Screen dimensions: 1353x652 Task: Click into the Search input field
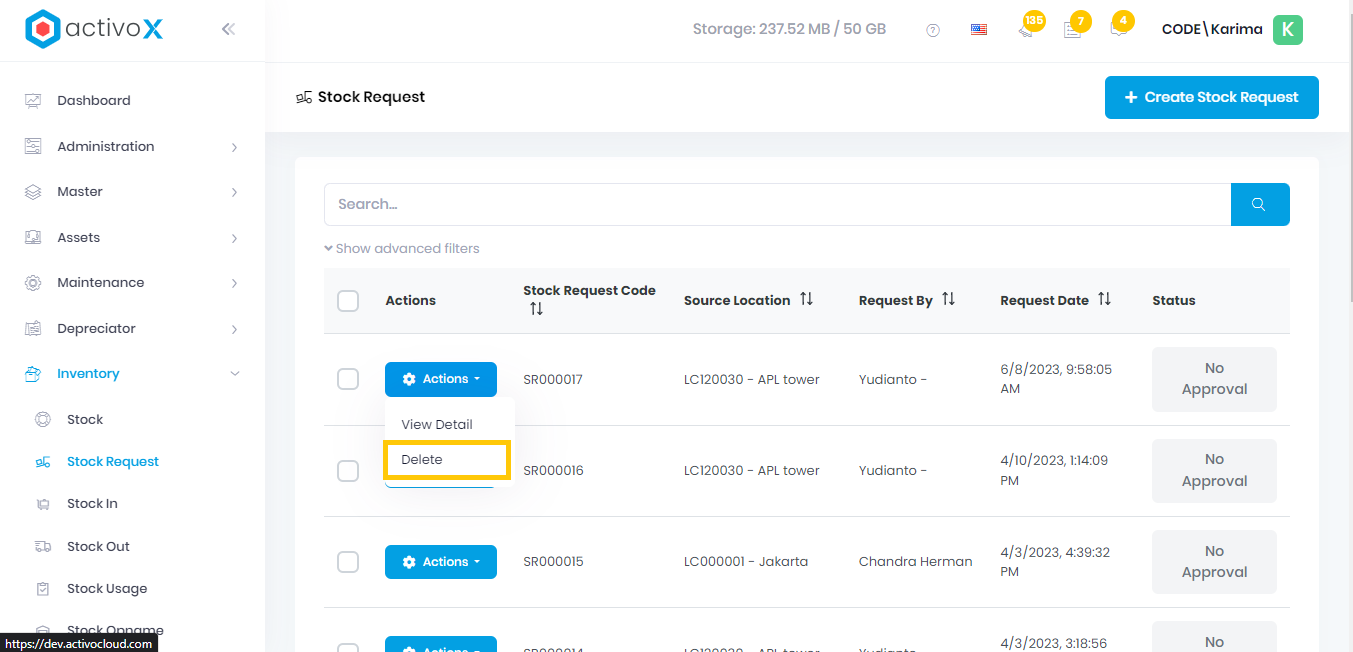tap(776, 204)
